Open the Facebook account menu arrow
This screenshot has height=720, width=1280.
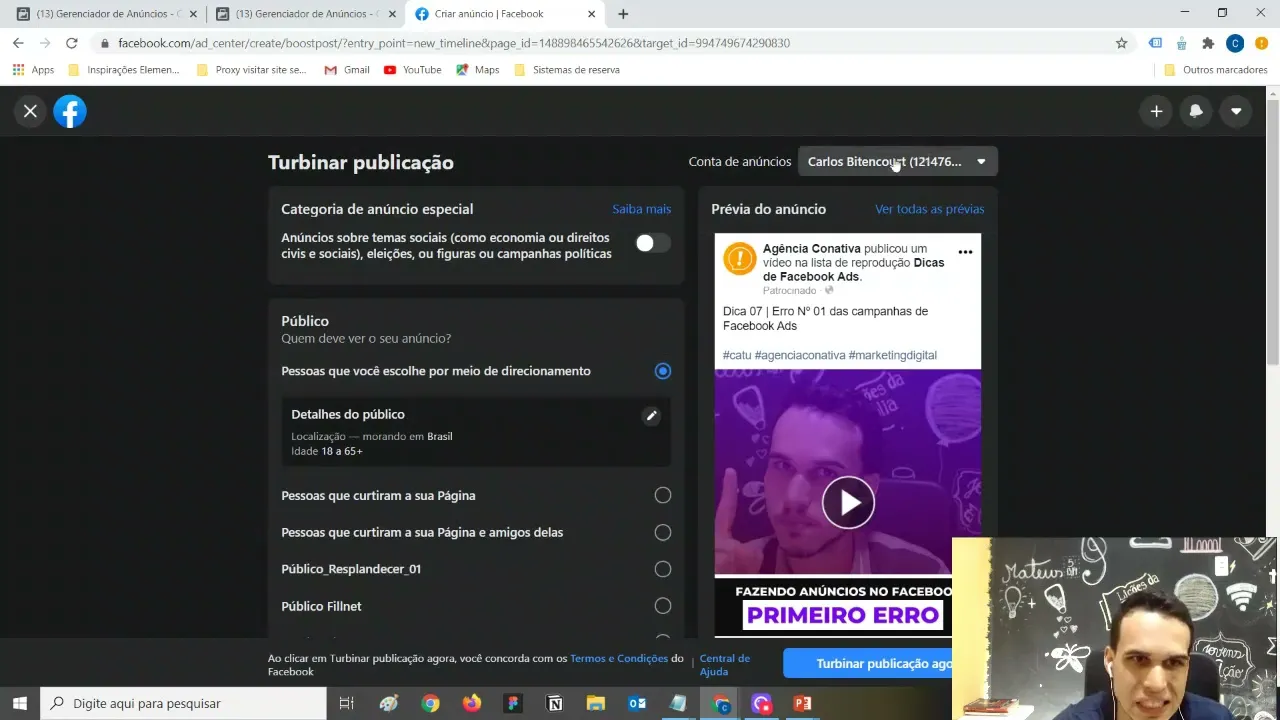(x=1236, y=111)
